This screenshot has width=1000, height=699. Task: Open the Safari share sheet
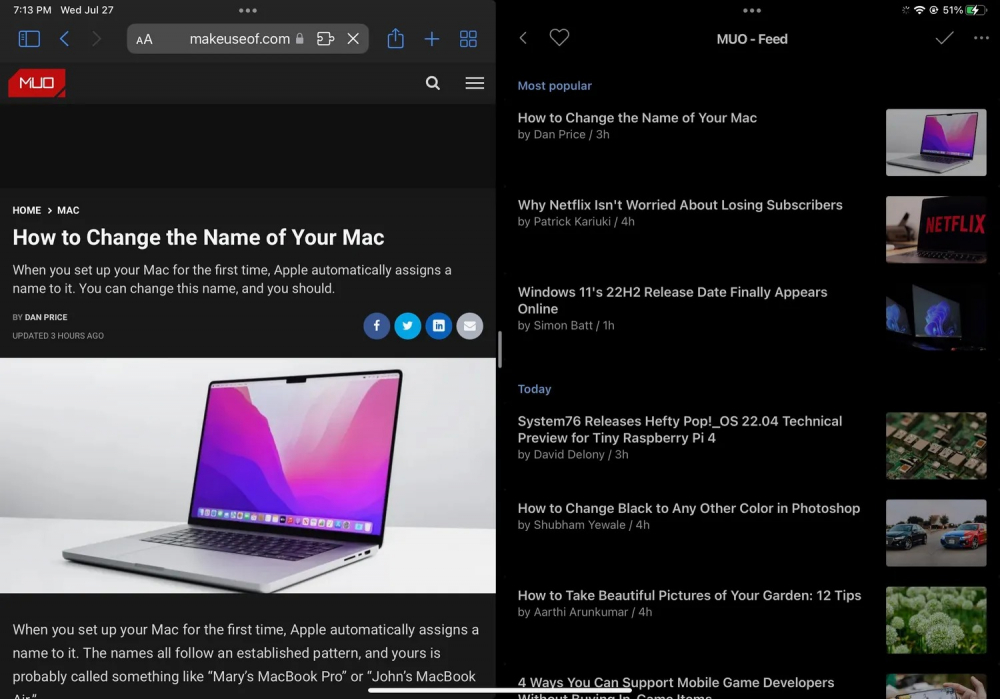point(395,39)
